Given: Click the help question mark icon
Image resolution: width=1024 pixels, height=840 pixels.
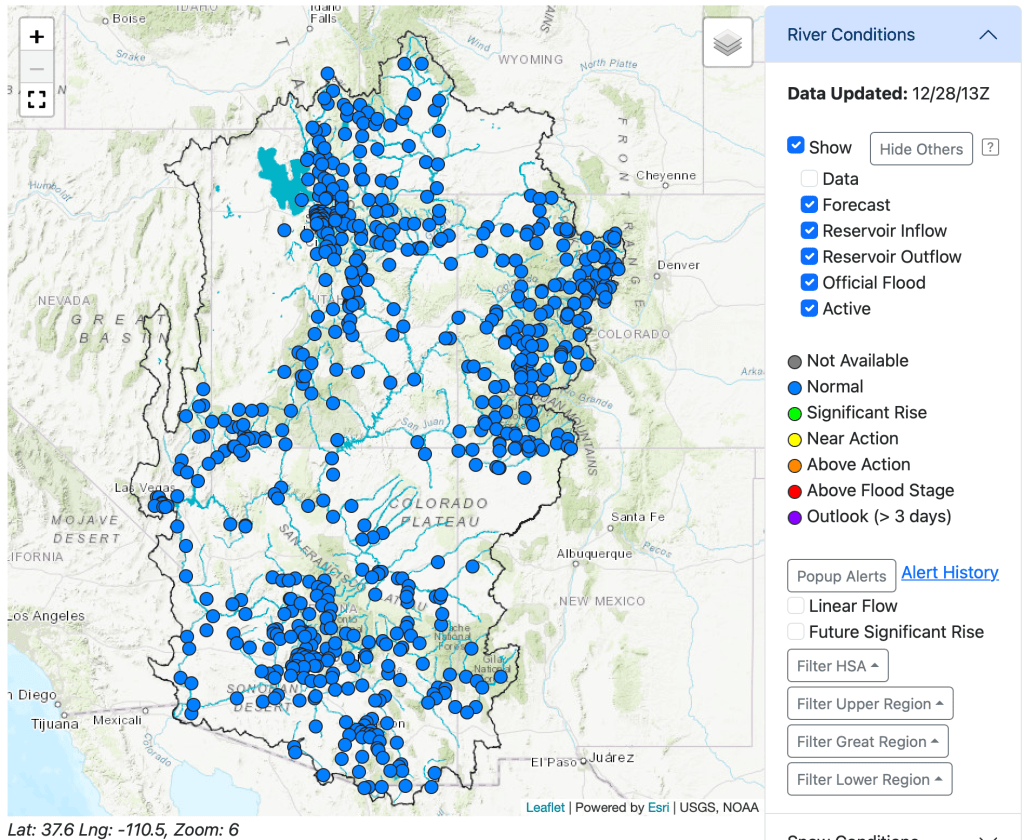Looking at the screenshot, I should 989,148.
